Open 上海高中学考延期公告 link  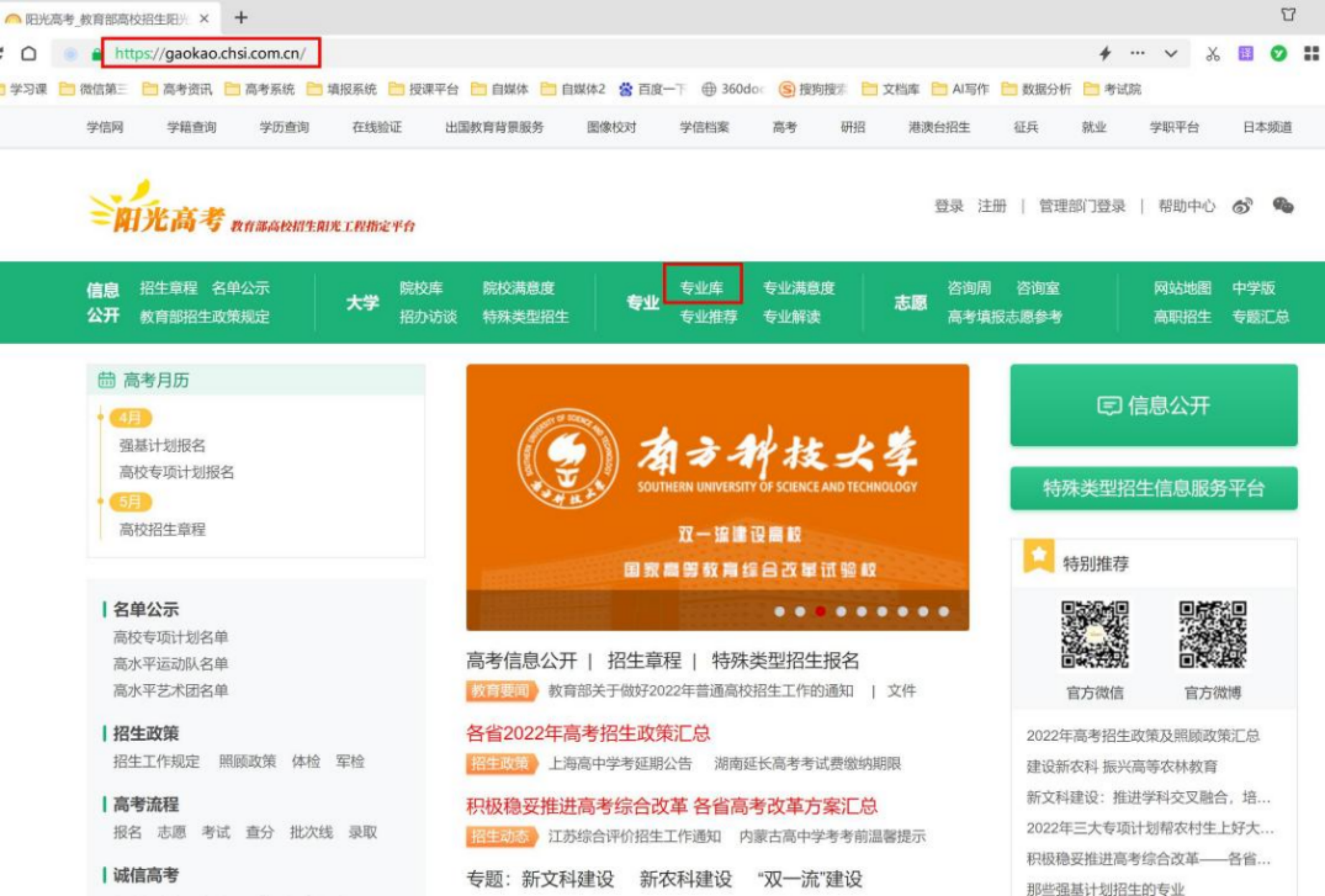(x=620, y=763)
